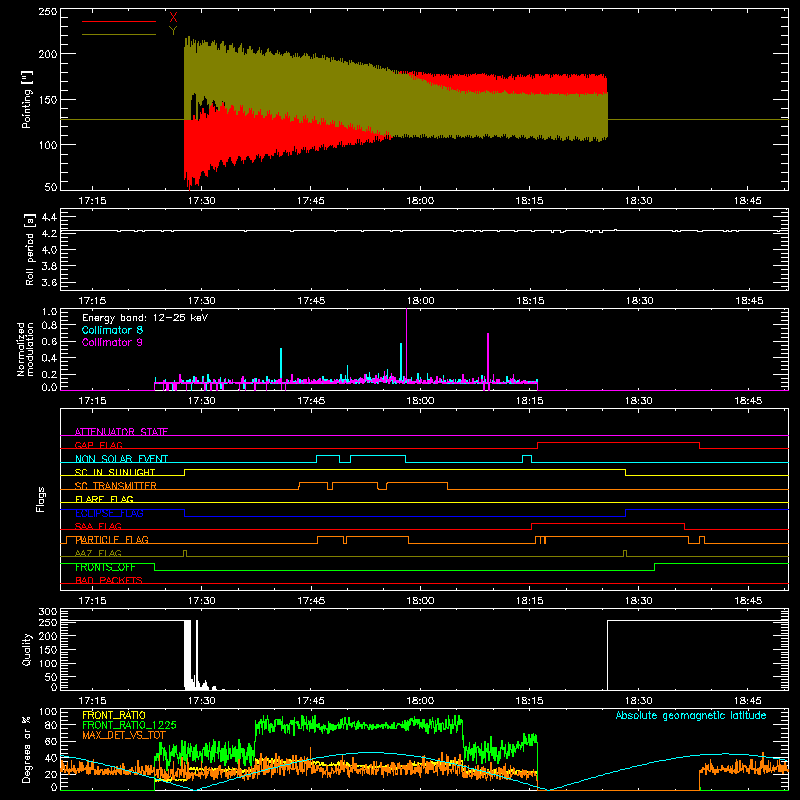Click the 'Absolute geomagnetic latitude' label
The height and width of the screenshot is (800, 800).
point(691,715)
